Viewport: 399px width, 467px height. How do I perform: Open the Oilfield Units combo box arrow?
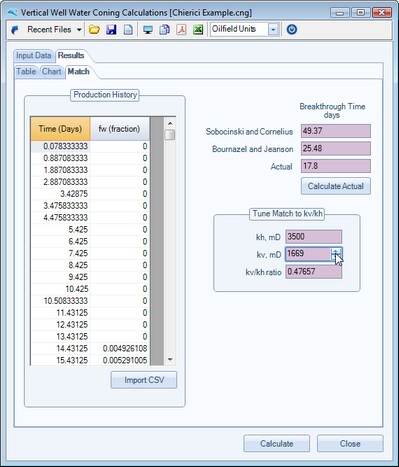tap(273, 30)
